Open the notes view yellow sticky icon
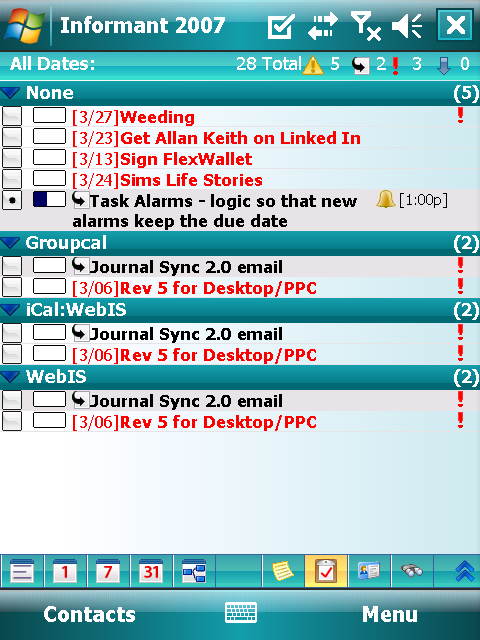Viewport: 480px width, 640px height. (x=283, y=571)
